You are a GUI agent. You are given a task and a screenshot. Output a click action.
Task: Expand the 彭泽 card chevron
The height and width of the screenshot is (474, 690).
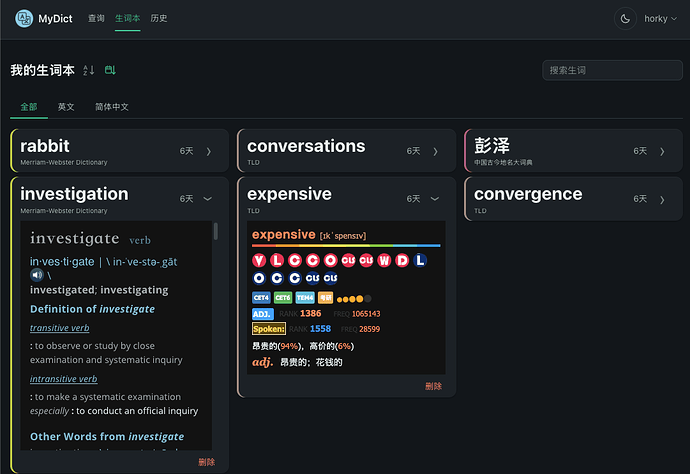point(663,151)
